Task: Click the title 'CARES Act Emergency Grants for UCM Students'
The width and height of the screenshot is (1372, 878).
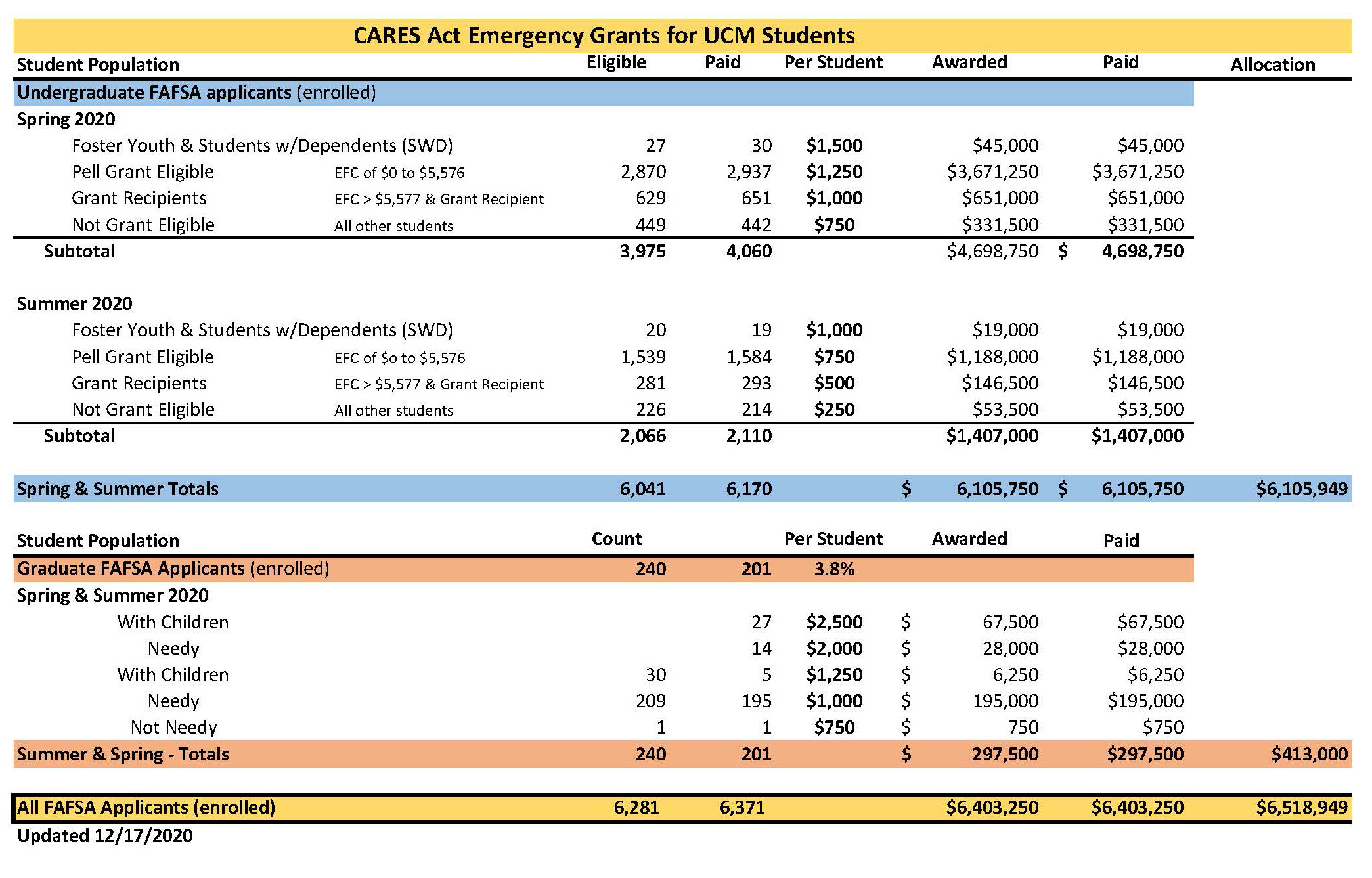Action: point(604,35)
